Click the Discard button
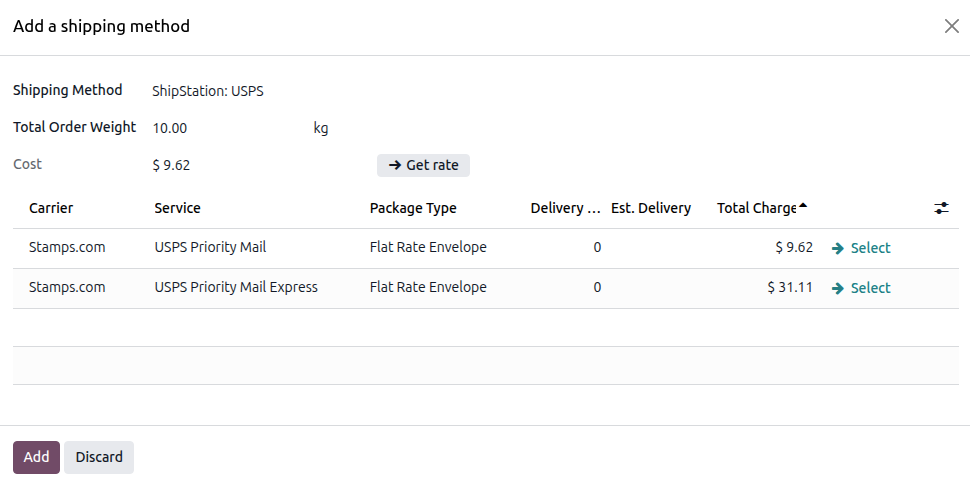970x486 pixels. [x=99, y=457]
